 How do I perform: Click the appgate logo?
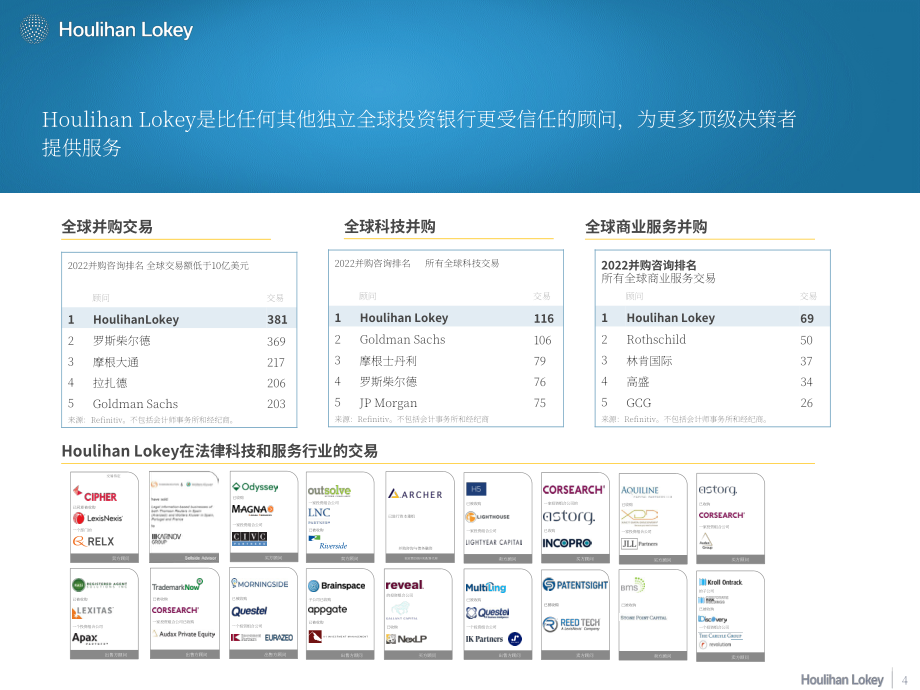click(x=327, y=610)
